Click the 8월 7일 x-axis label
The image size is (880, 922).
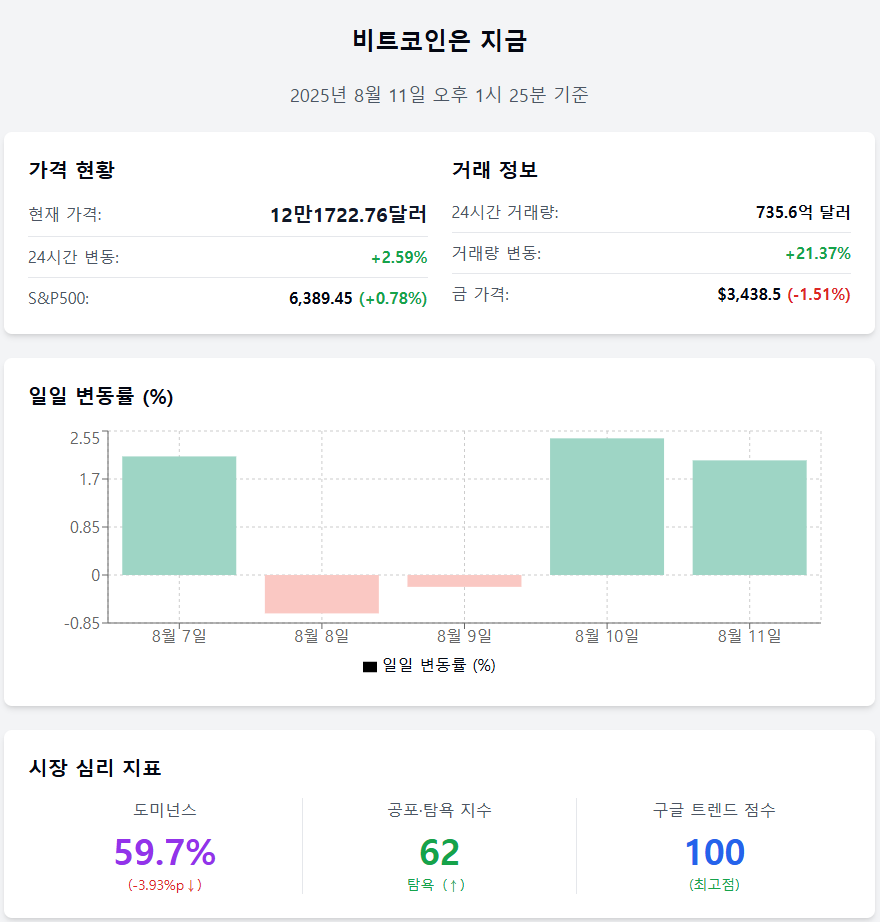click(179, 636)
